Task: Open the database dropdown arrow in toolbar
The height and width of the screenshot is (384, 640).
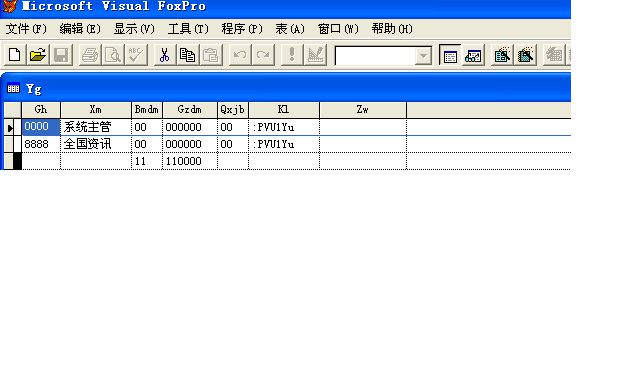Action: tap(424, 55)
